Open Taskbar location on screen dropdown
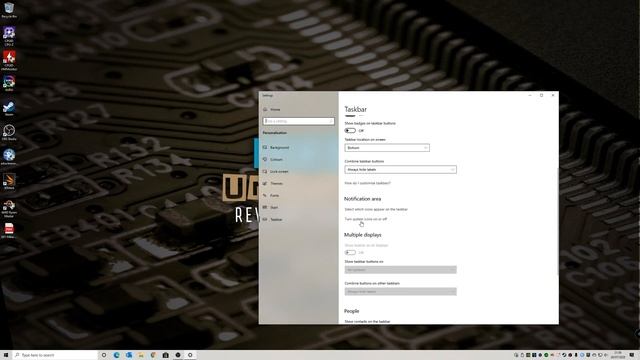This screenshot has height=360, width=640. click(387, 148)
